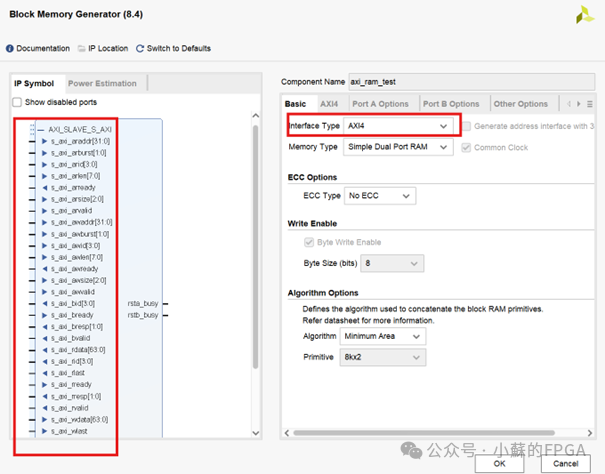
Task: Switch to the Power Estimation tab
Action: tap(102, 83)
